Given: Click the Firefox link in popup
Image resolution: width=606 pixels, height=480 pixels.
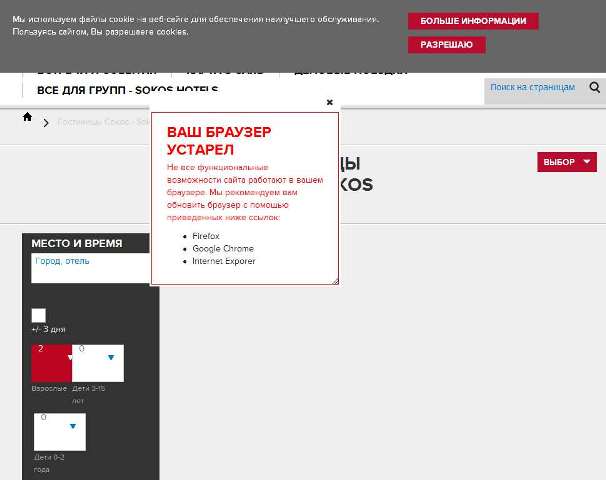Looking at the screenshot, I should tap(206, 236).
